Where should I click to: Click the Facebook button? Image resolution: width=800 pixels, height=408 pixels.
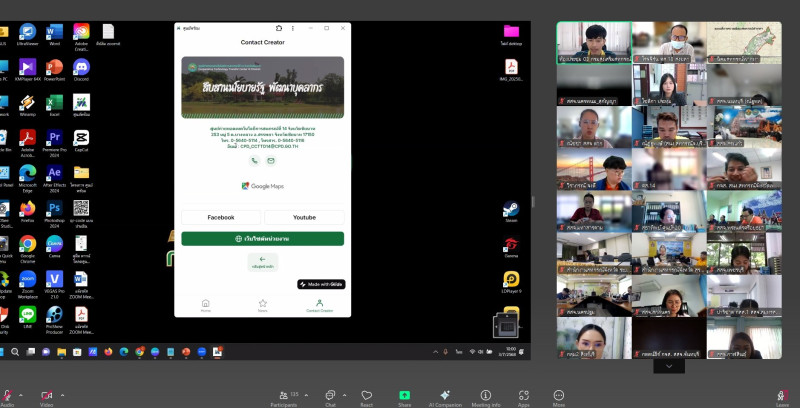[x=221, y=217]
